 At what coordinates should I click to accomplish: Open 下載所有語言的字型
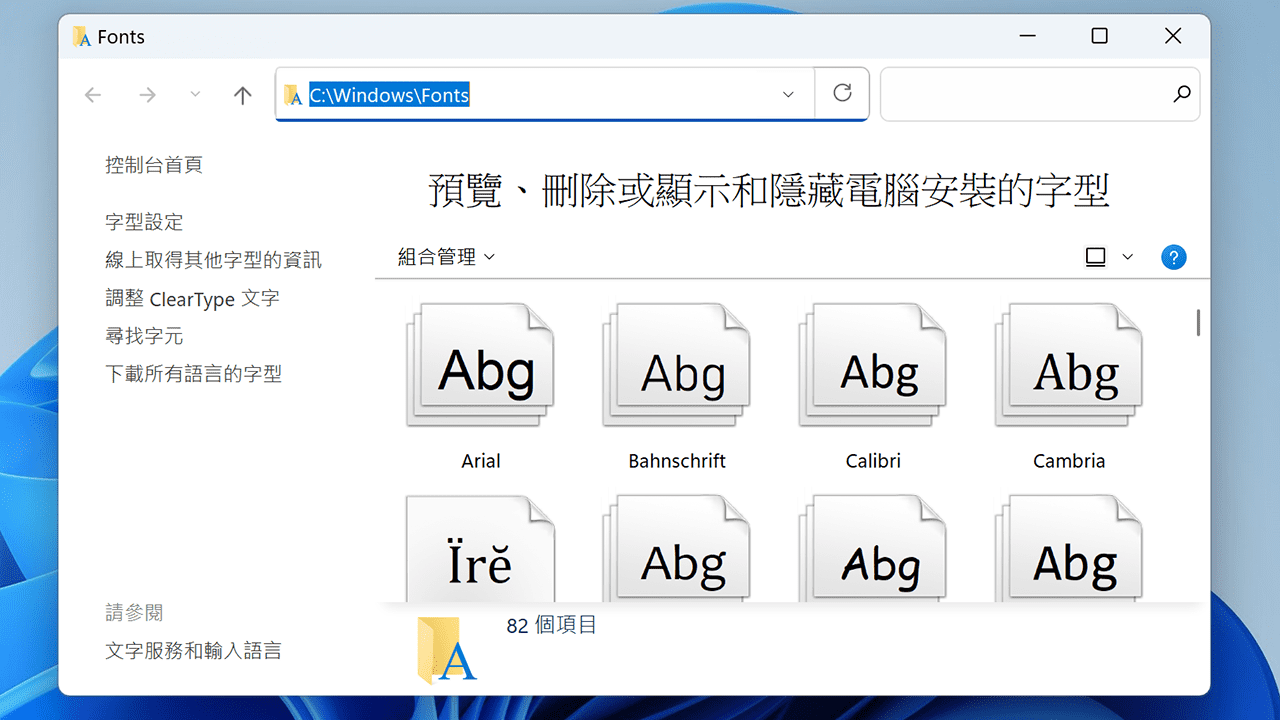194,374
